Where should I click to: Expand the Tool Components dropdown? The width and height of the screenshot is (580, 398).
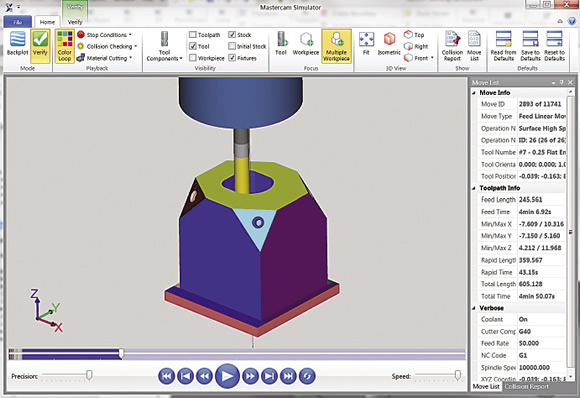[x=164, y=46]
